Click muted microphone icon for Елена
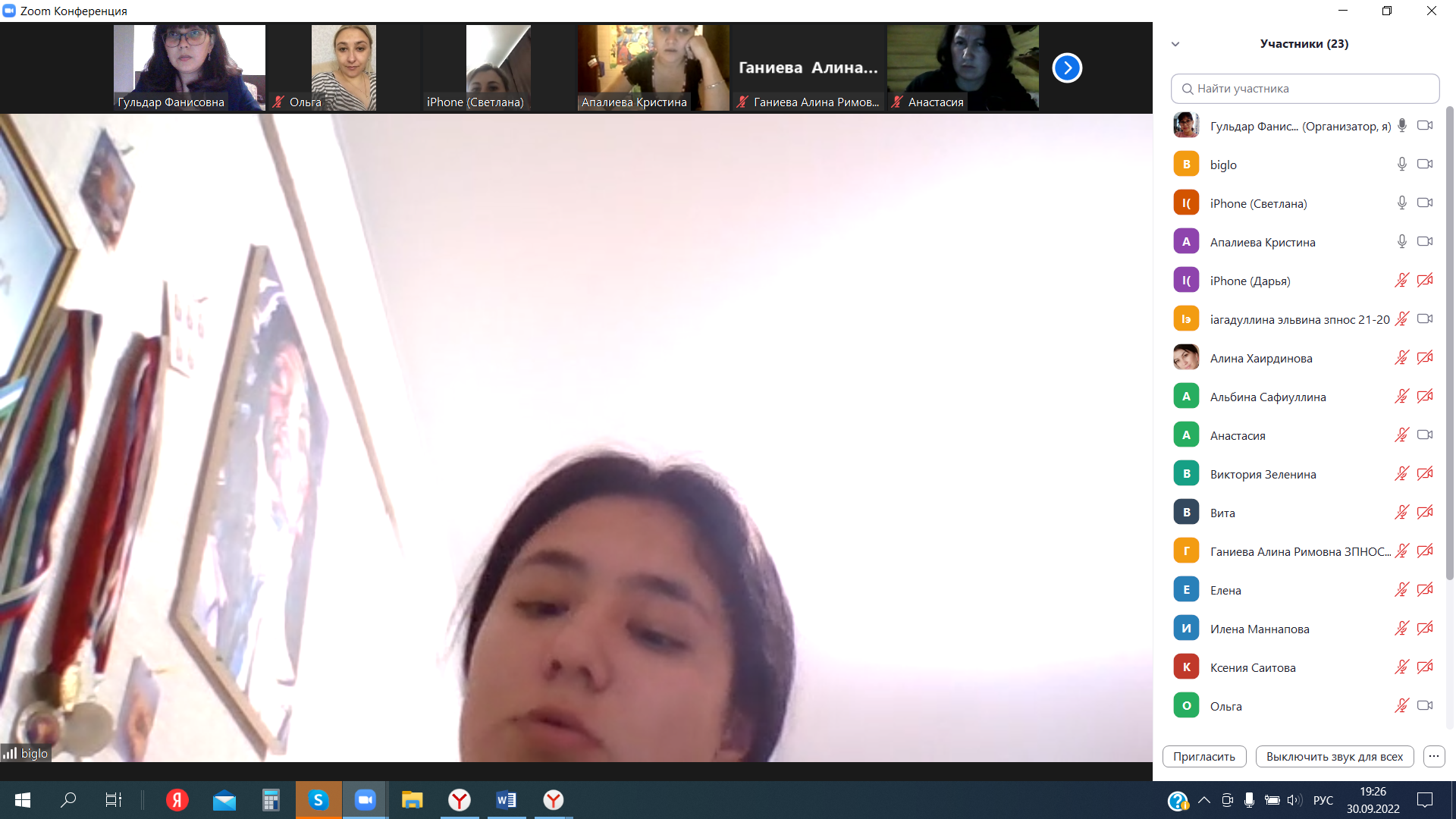This screenshot has width=1456, height=819. 1401,590
